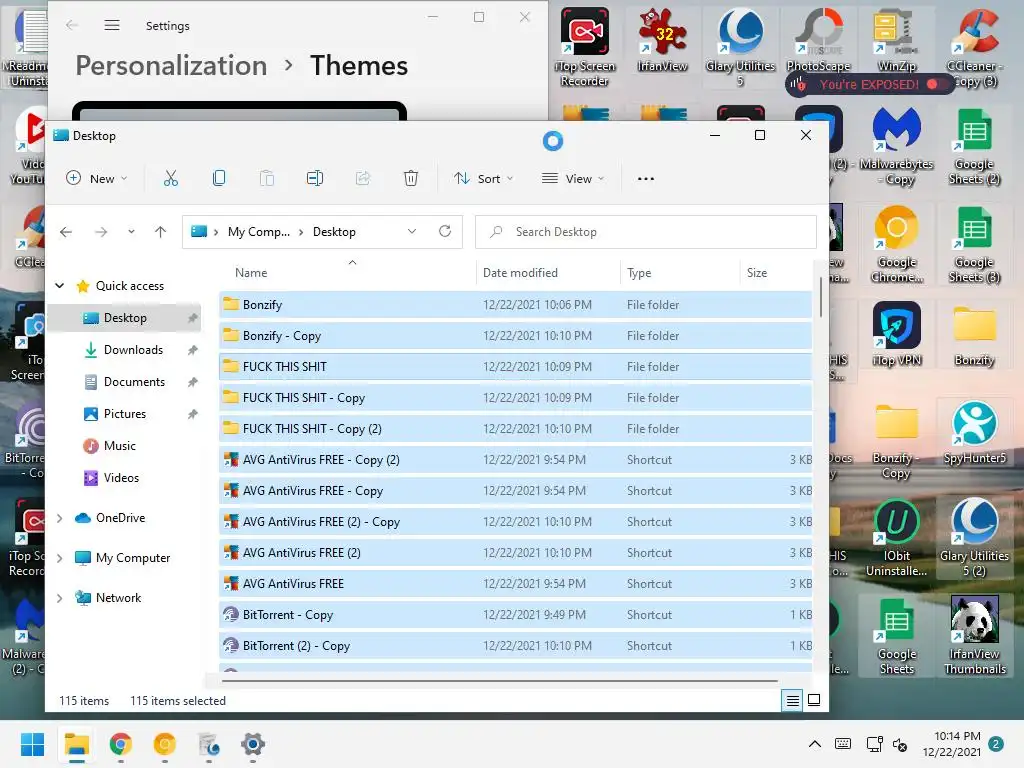Open the IObit Uninstaller desktop shortcut

coord(896,538)
